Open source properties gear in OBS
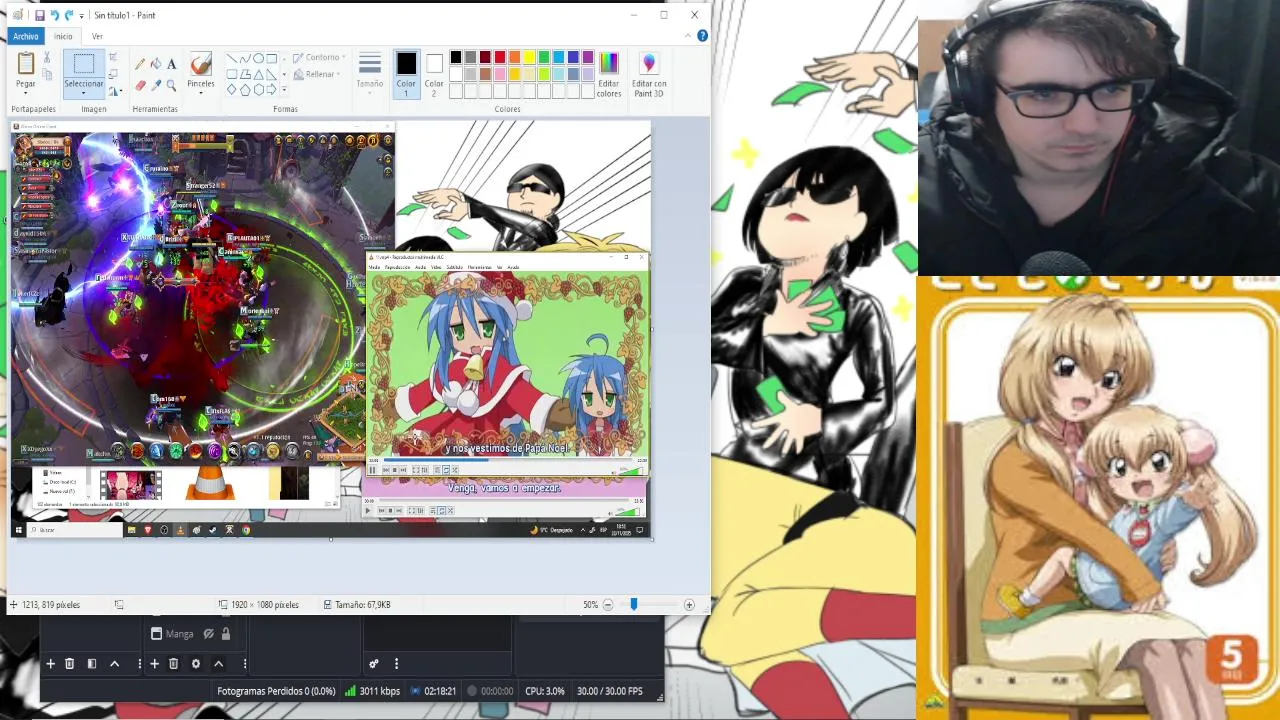1280x720 pixels. (196, 664)
